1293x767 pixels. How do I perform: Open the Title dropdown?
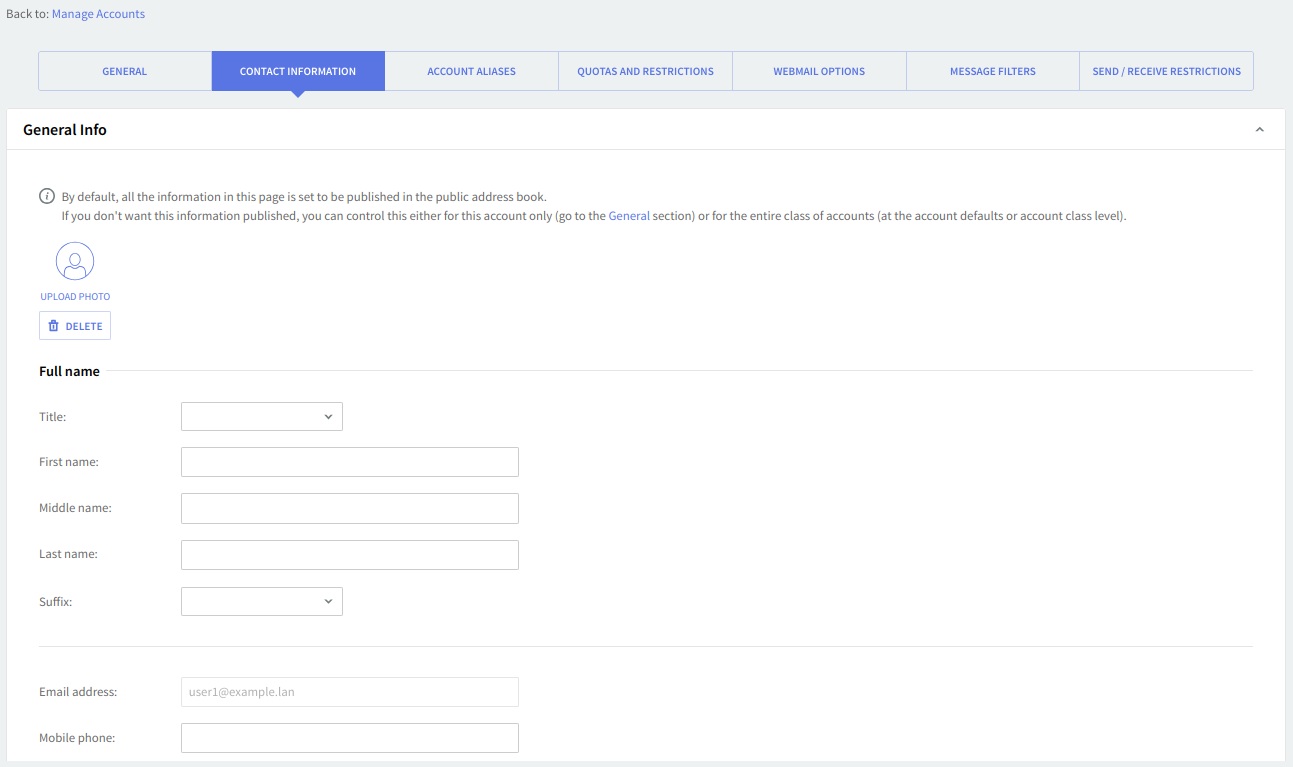261,417
